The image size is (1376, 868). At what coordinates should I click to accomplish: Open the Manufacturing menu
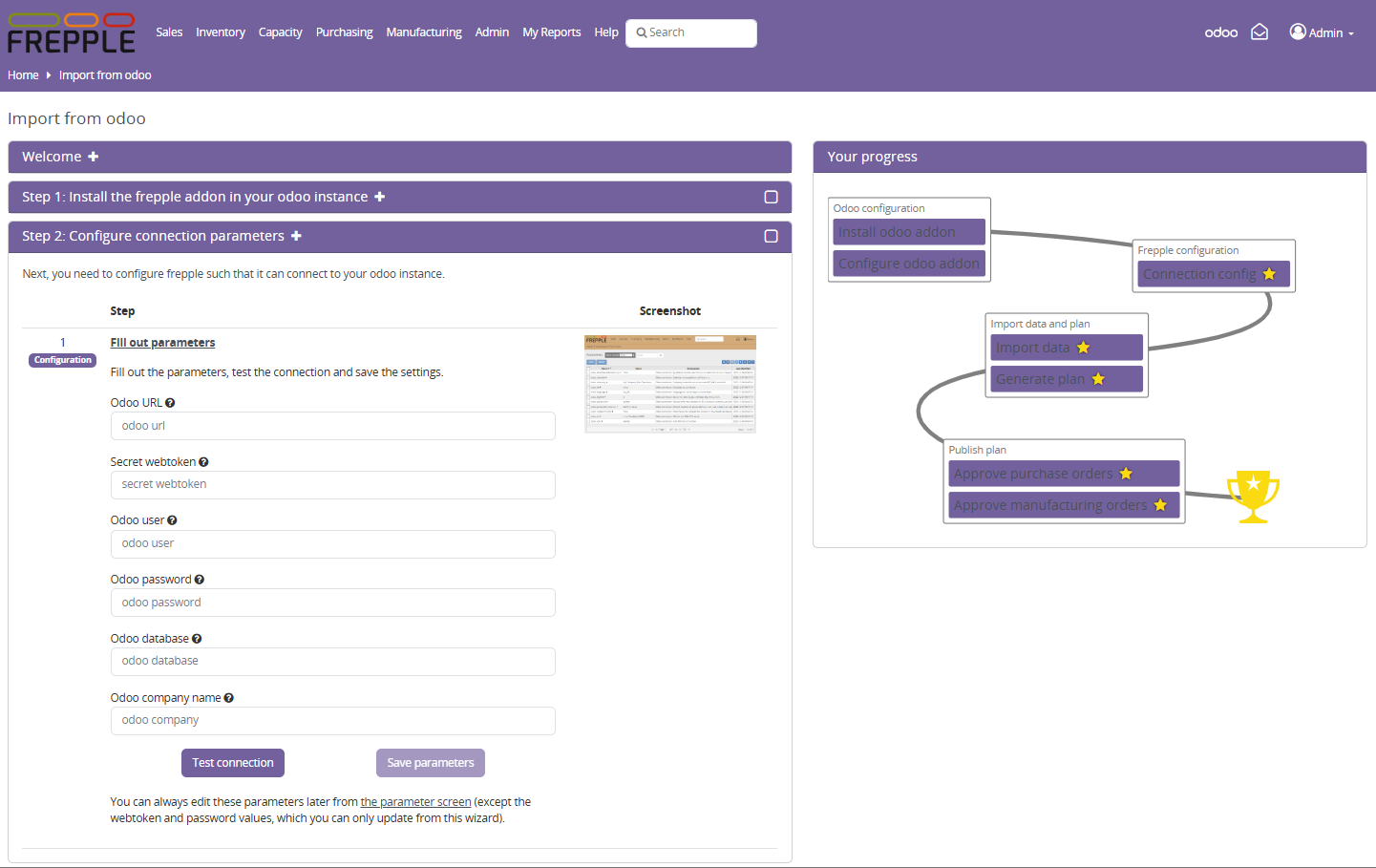pos(424,32)
